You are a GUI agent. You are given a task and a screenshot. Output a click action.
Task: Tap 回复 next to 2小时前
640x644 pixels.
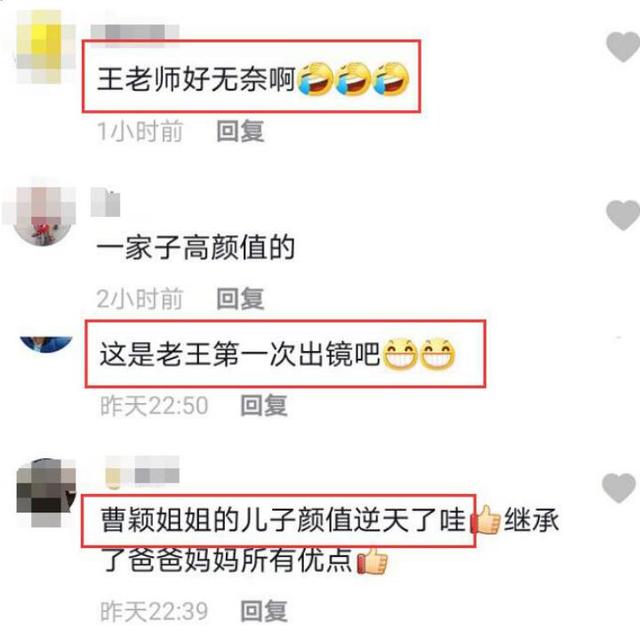[240, 299]
